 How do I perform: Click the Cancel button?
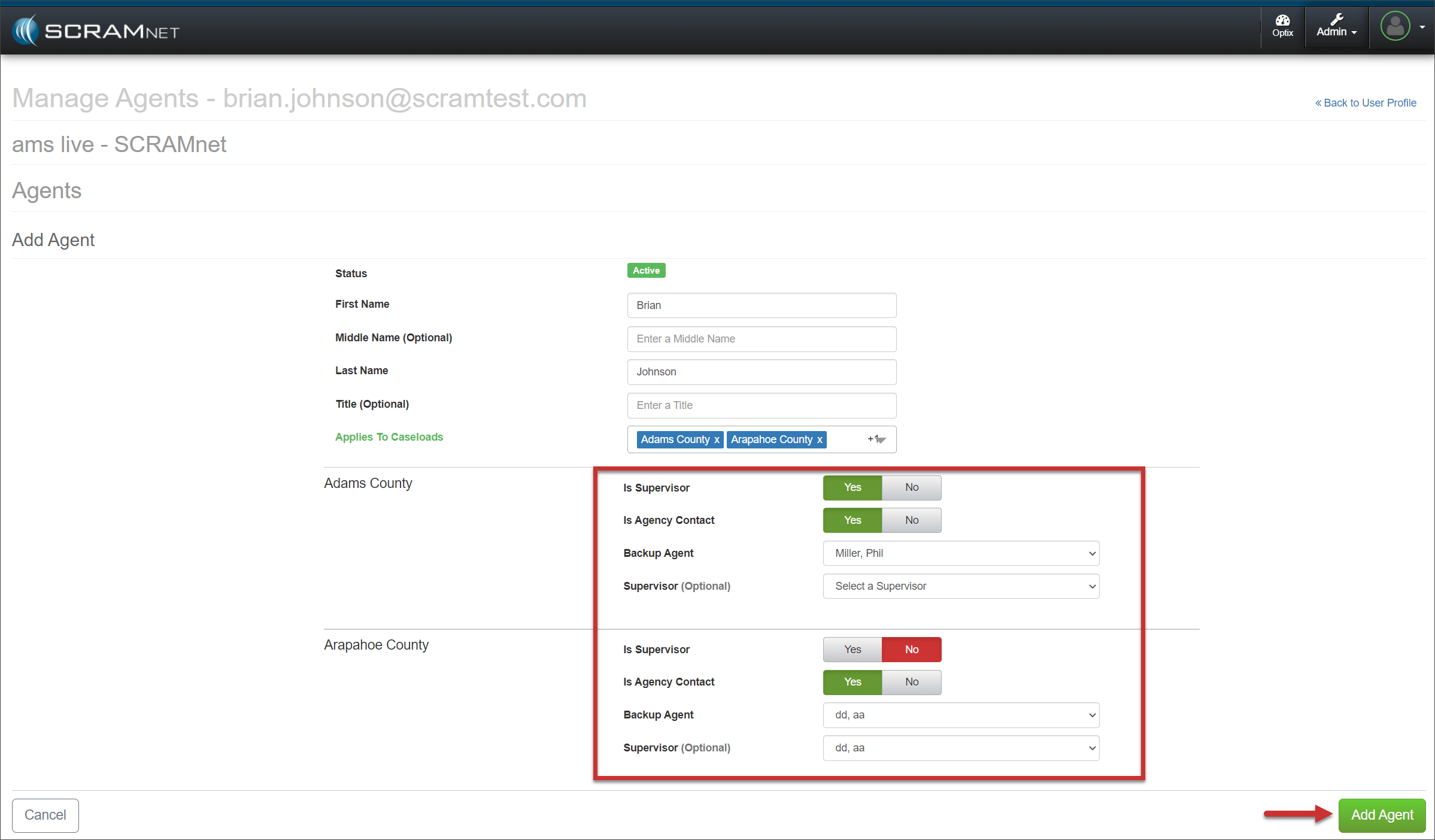pos(45,815)
